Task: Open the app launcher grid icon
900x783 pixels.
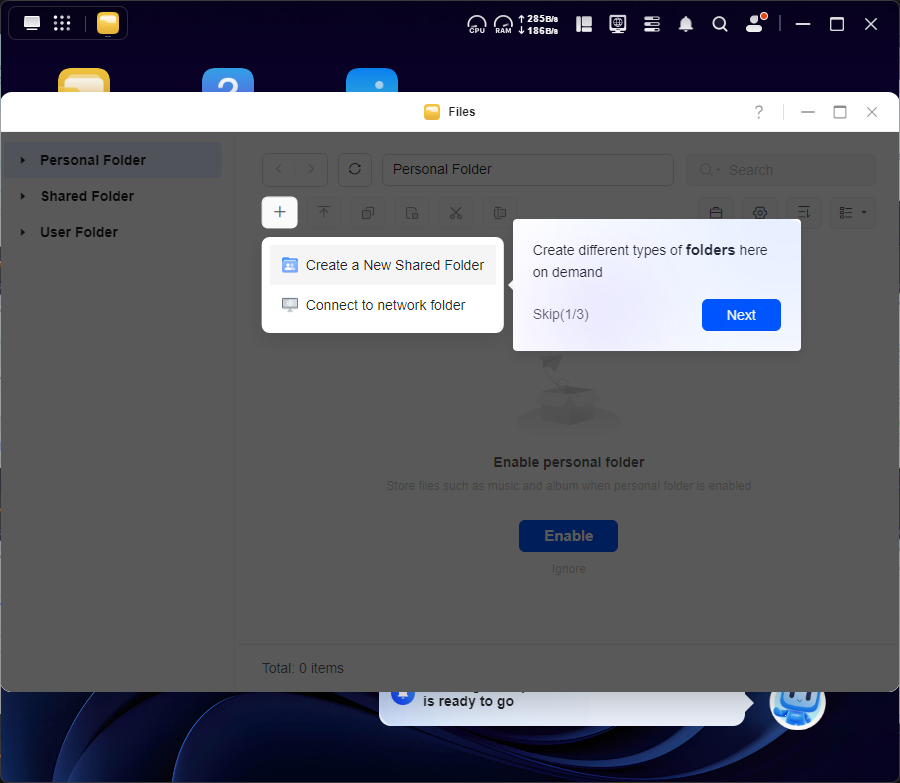Action: pyautogui.click(x=62, y=24)
